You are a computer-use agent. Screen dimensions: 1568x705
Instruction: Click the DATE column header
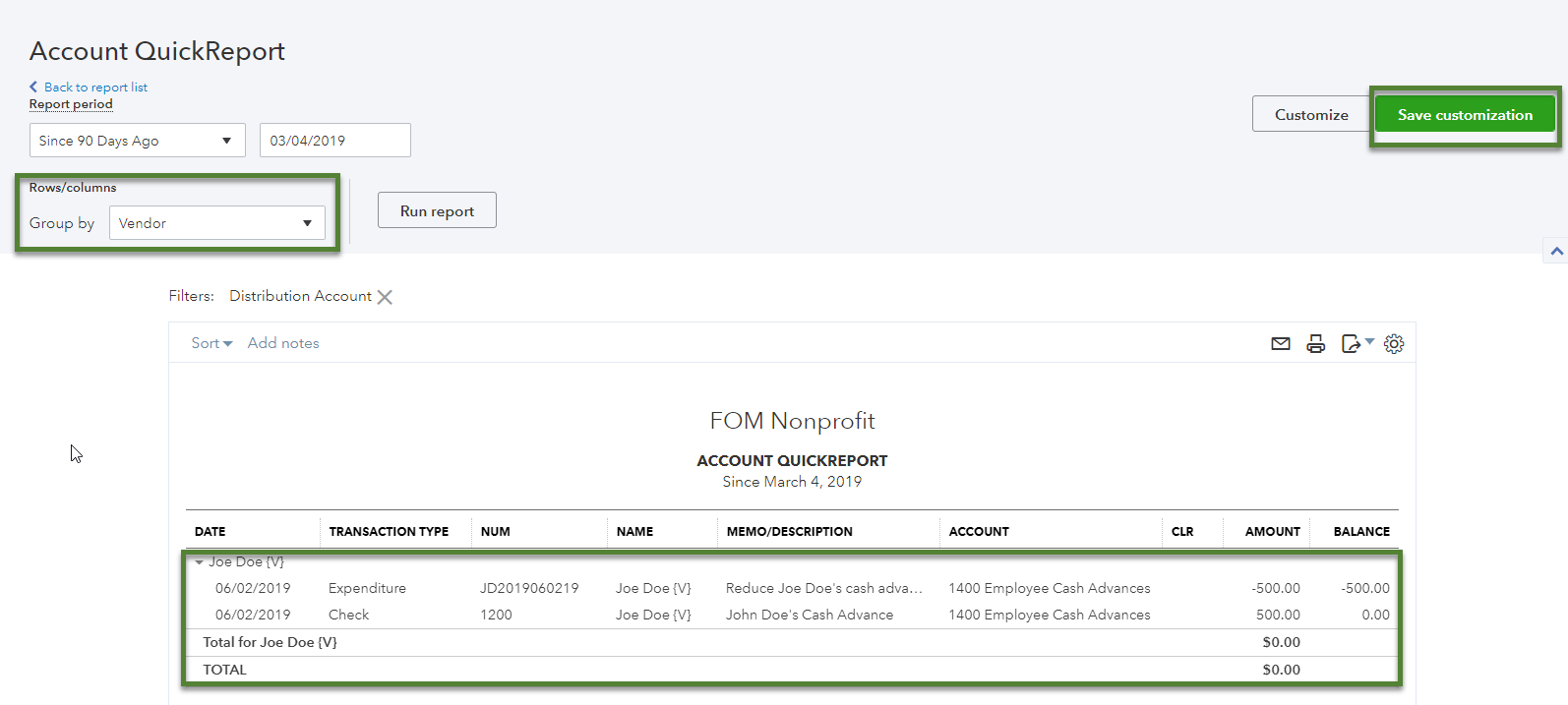210,532
